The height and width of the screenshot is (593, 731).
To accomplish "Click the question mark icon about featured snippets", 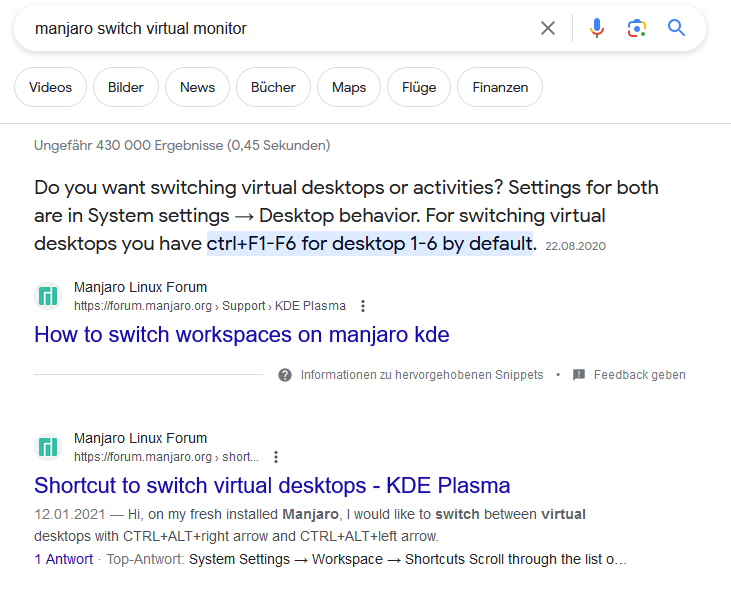I will tap(285, 375).
